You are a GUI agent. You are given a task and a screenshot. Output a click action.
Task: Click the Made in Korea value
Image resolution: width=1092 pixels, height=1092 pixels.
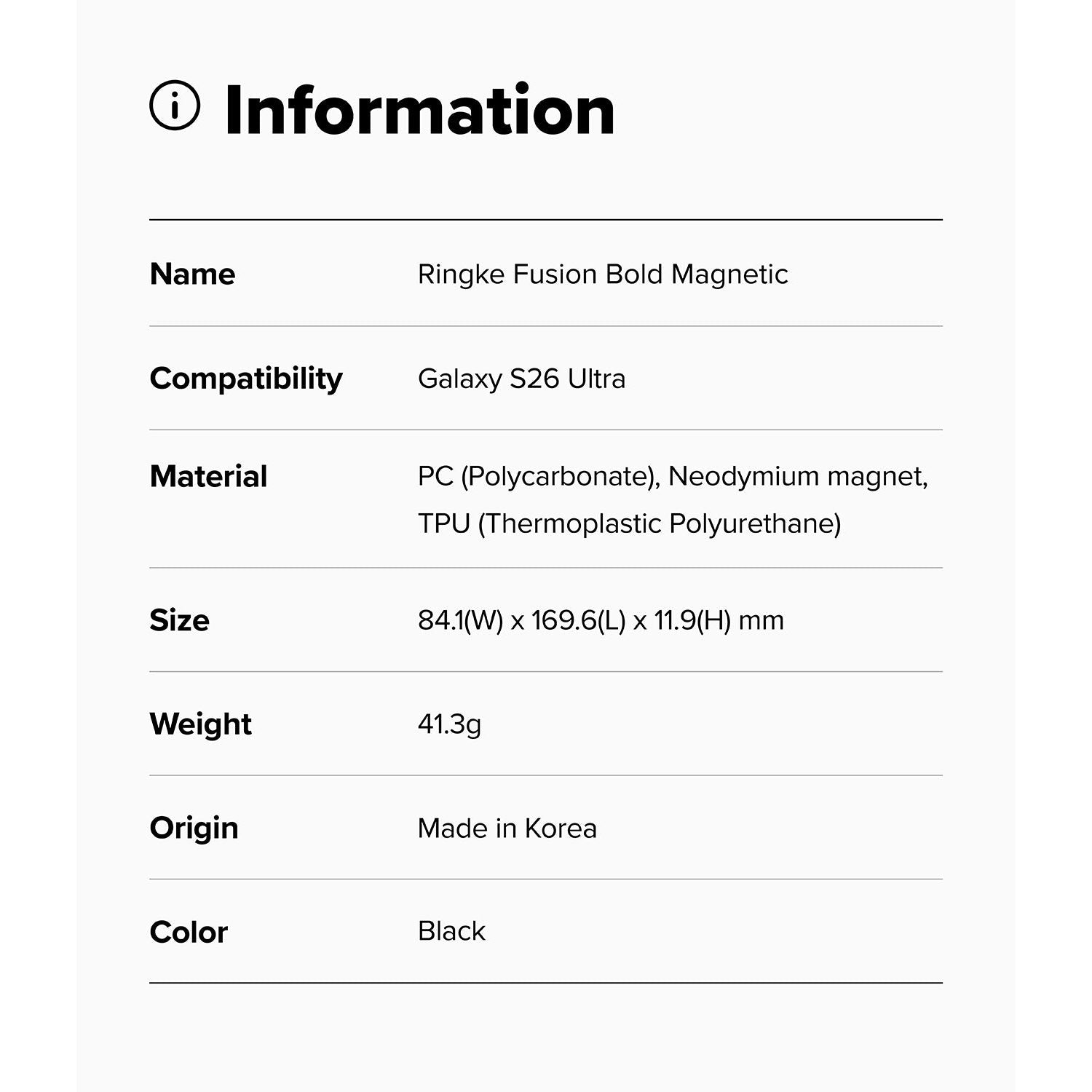507,828
